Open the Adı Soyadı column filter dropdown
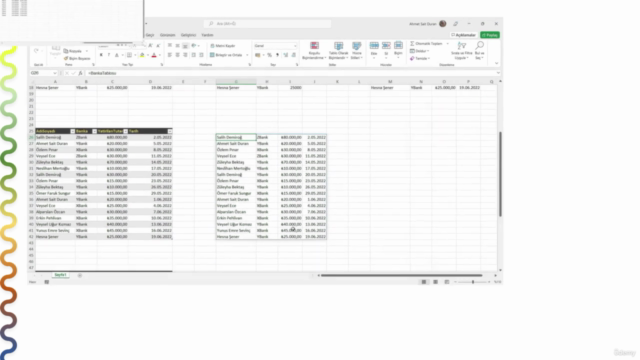Viewport: 640px width, 360px height. (x=73, y=131)
